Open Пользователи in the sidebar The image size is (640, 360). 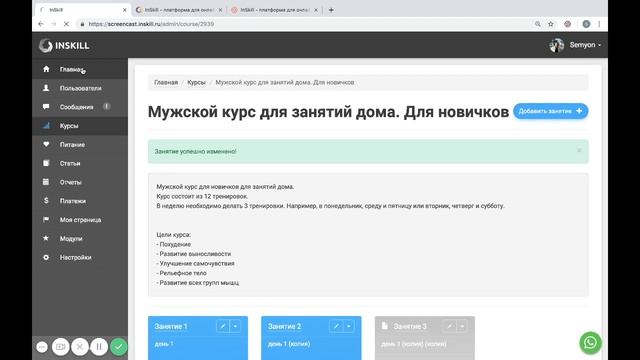pos(80,88)
